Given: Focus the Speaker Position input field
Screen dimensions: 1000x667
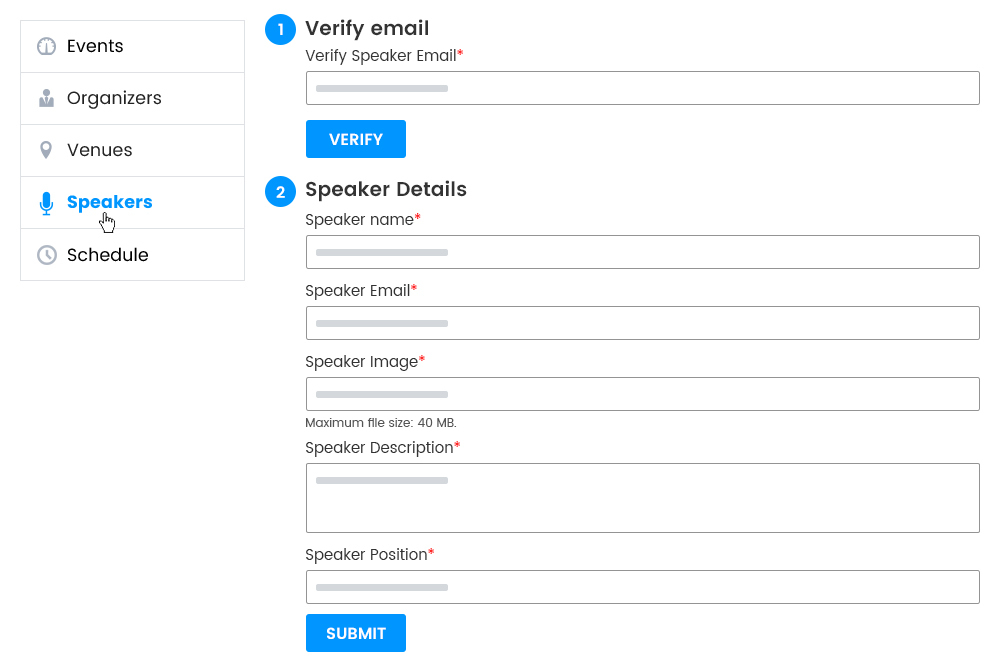Looking at the screenshot, I should tap(642, 587).
